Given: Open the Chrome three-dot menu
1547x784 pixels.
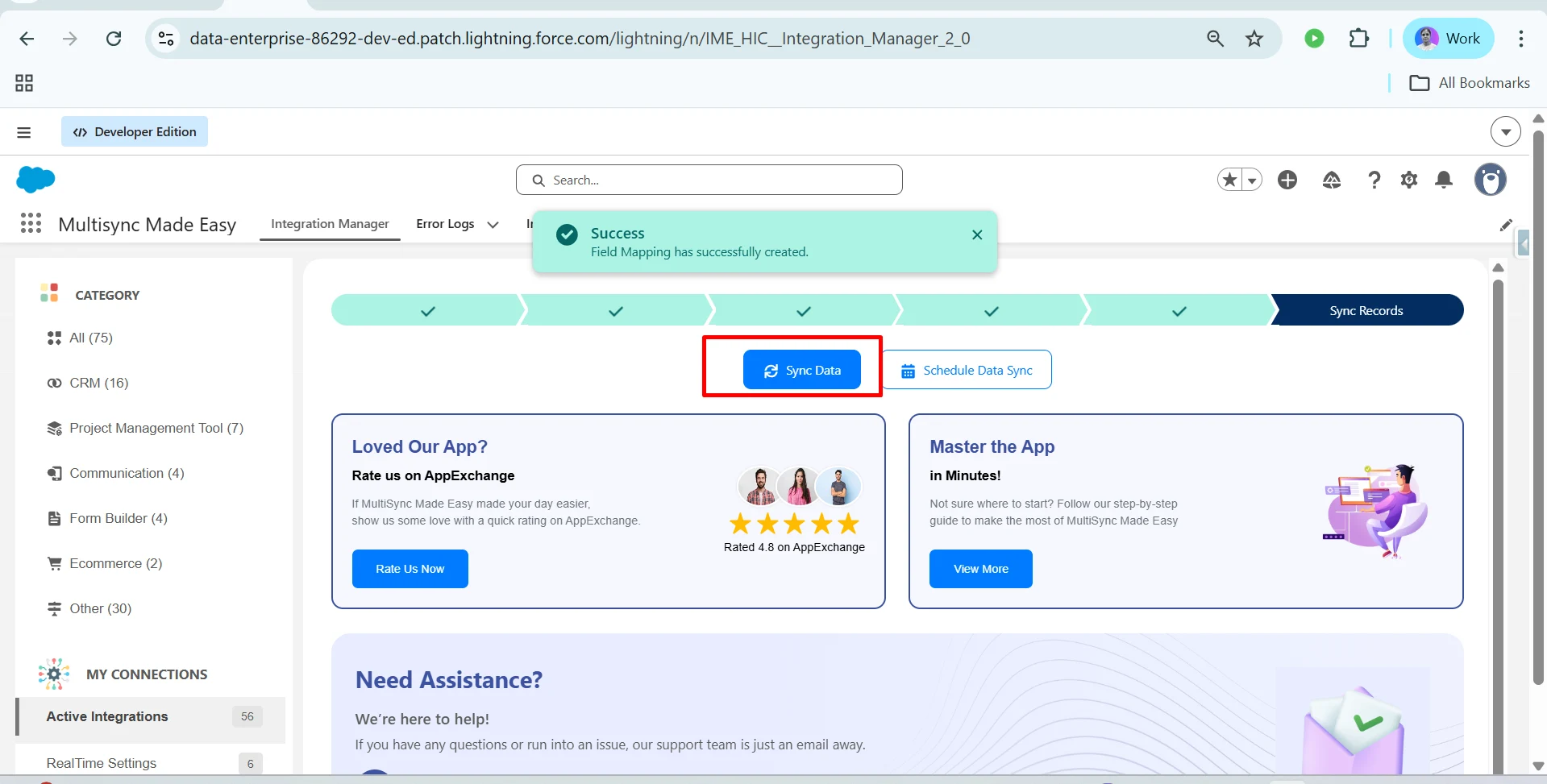Looking at the screenshot, I should pos(1521,39).
